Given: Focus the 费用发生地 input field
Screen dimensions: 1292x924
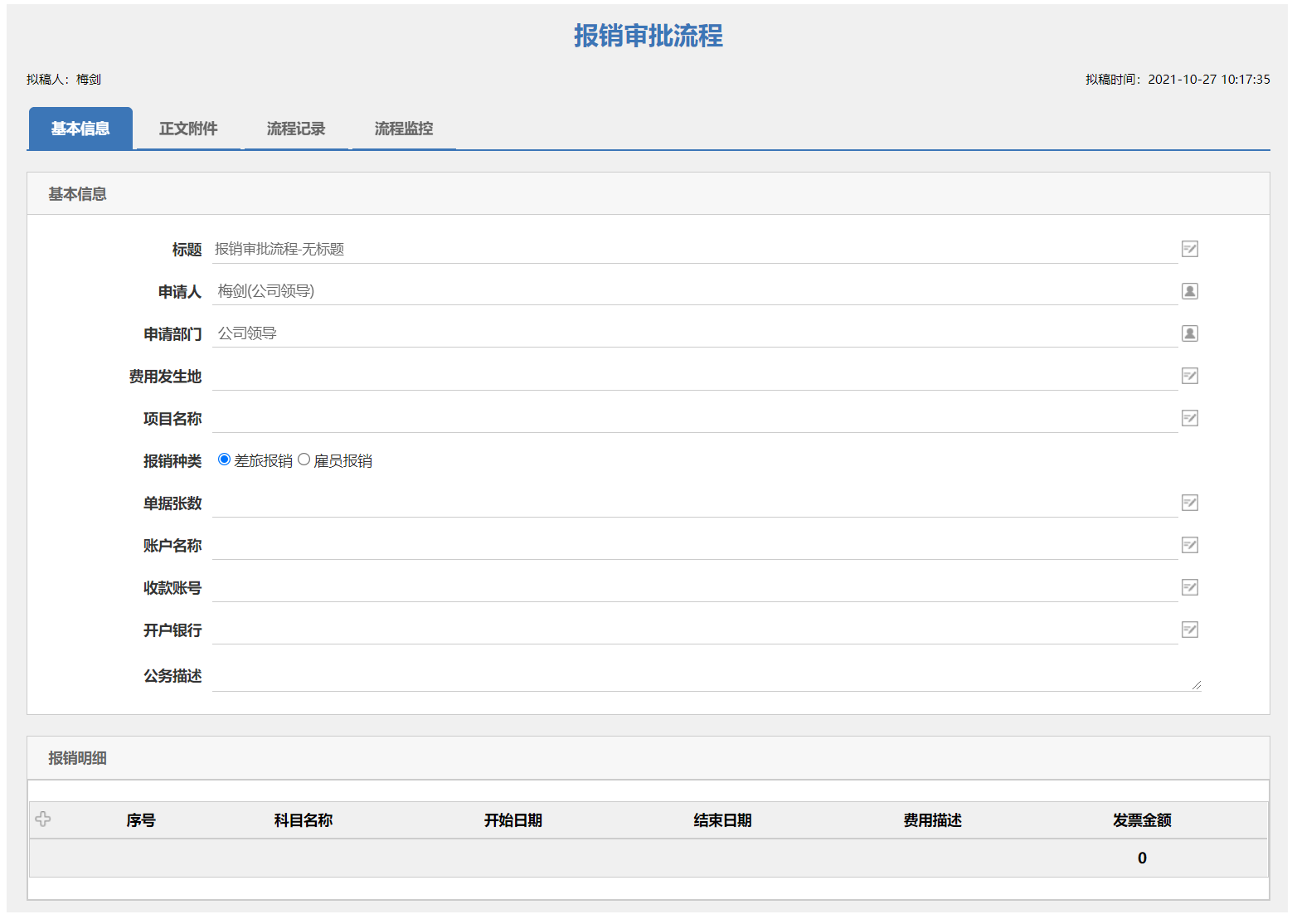Looking at the screenshot, I should pyautogui.click(x=695, y=376).
